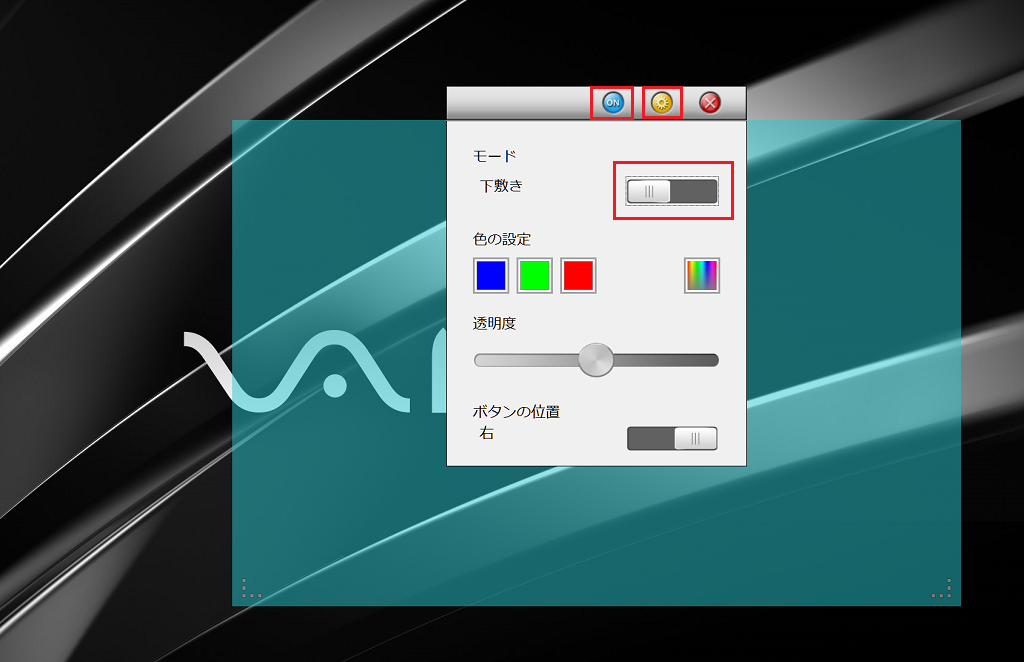Close the panel with the red X
Viewport: 1024px width, 662px height.
coord(710,102)
